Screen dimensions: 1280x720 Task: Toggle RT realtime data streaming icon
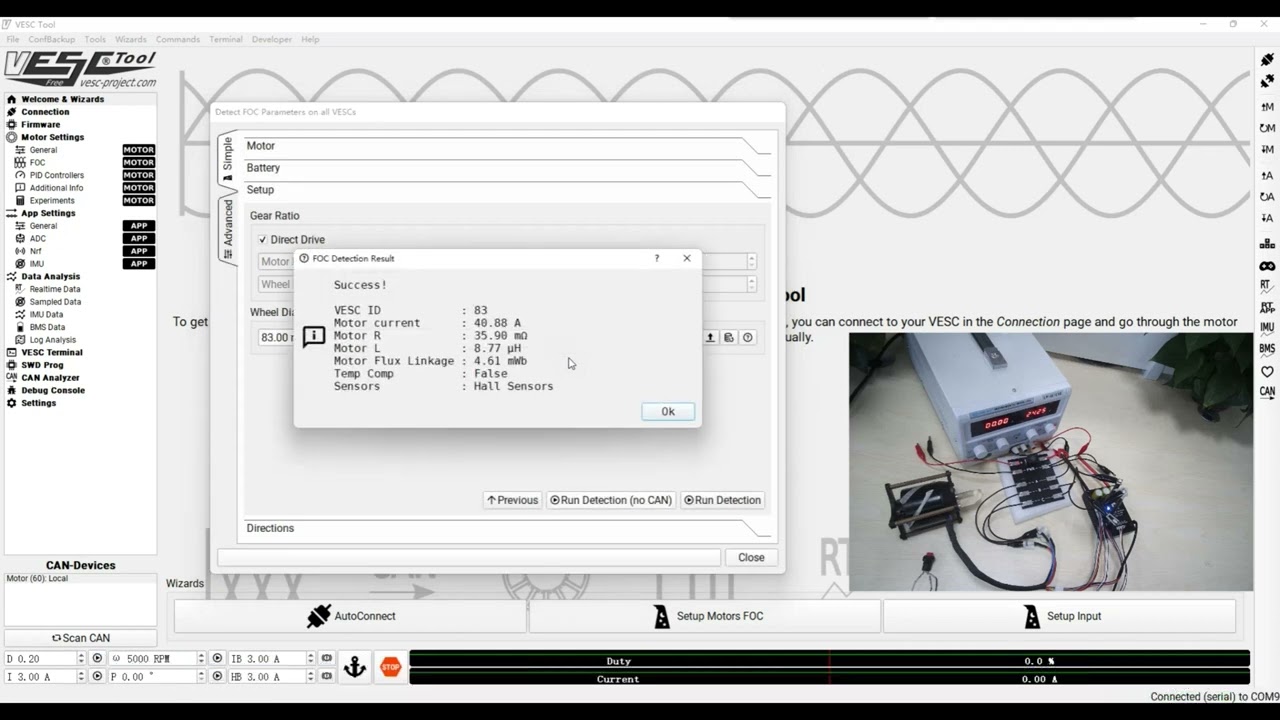tap(1267, 286)
